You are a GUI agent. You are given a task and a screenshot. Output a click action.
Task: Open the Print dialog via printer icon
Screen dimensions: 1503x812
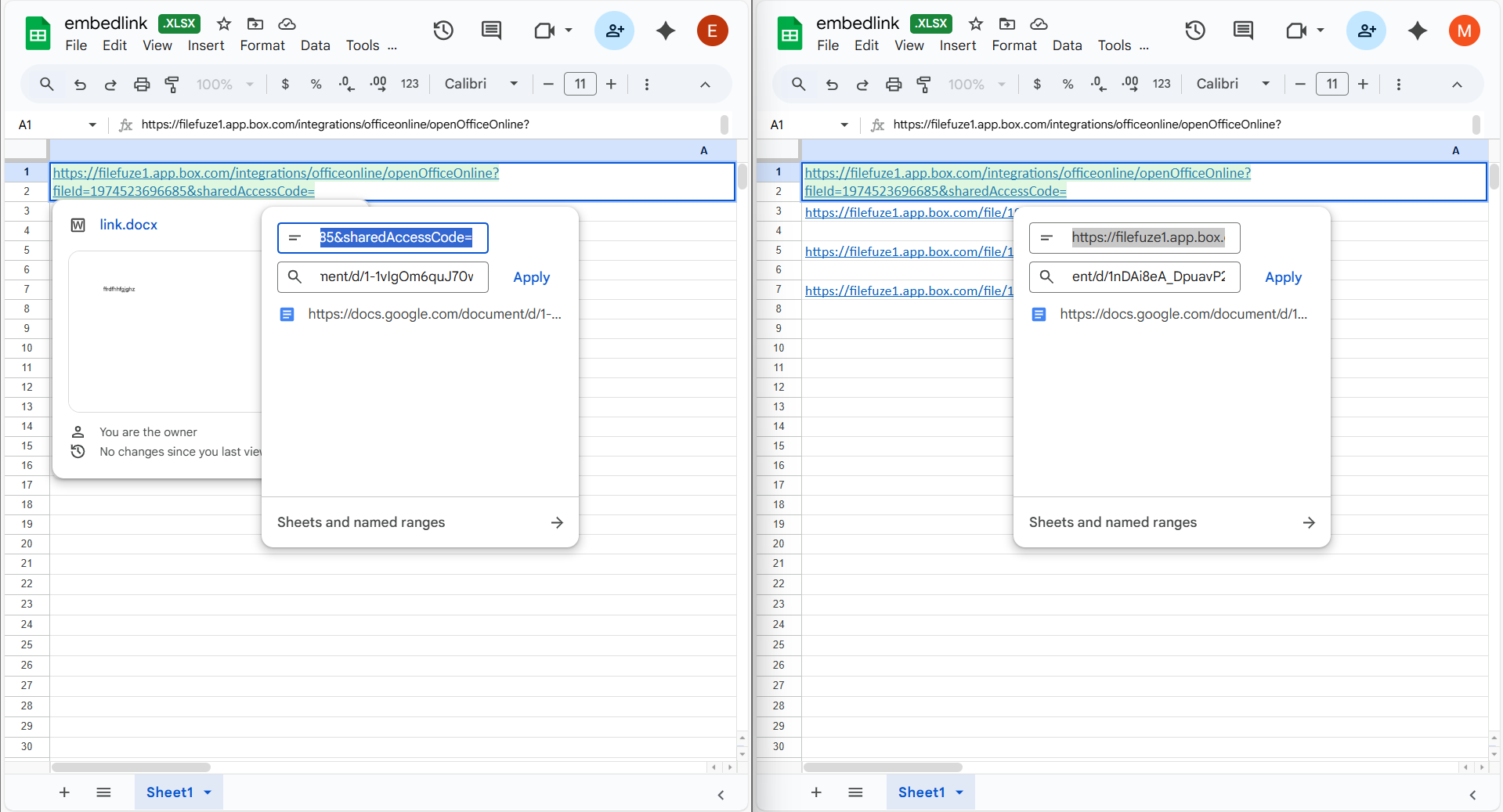[x=142, y=84]
